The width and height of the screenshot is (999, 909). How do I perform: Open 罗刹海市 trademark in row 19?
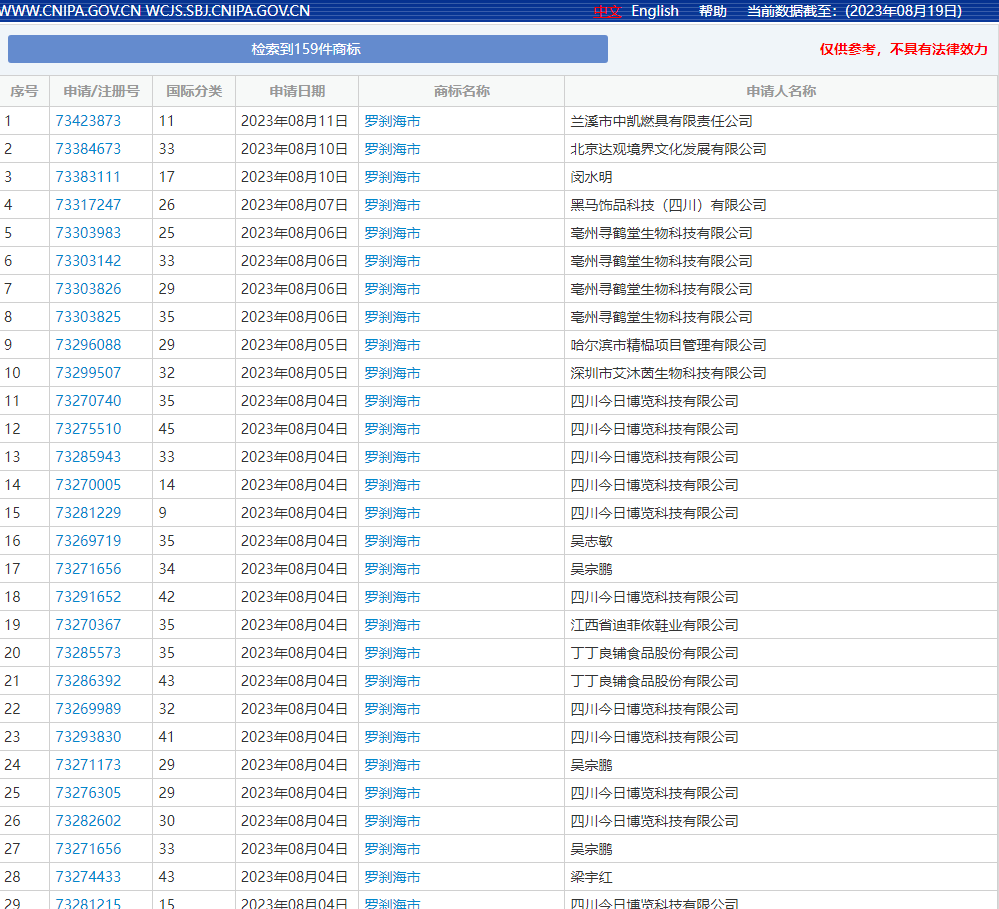pyautogui.click(x=392, y=626)
